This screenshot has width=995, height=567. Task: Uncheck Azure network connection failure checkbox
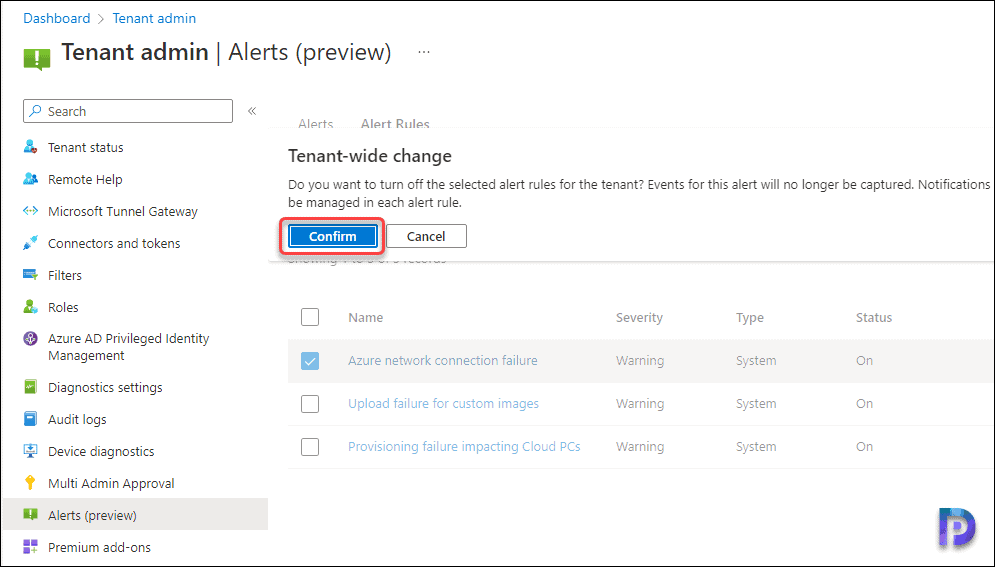tap(310, 361)
